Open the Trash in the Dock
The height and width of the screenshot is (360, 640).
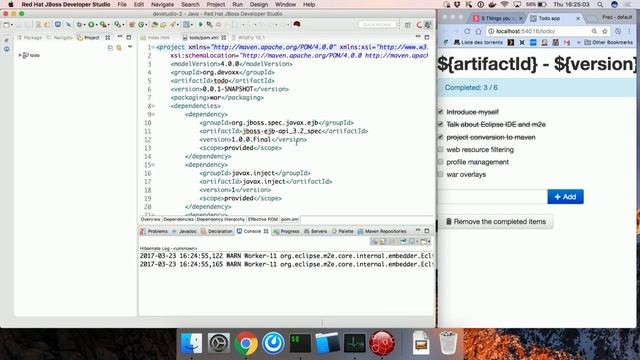click(x=448, y=343)
